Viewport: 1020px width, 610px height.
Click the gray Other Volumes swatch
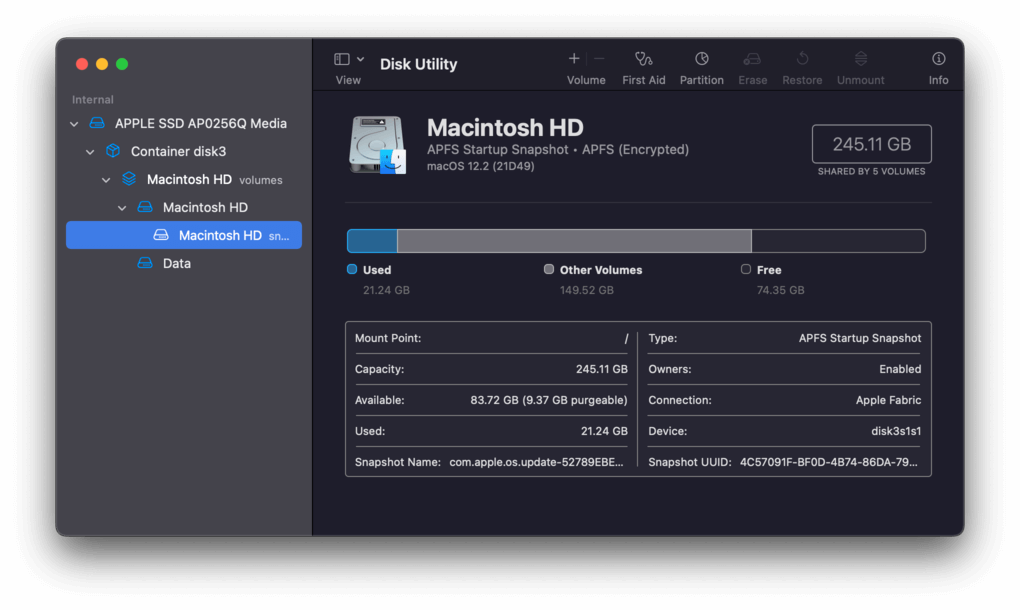[549, 269]
